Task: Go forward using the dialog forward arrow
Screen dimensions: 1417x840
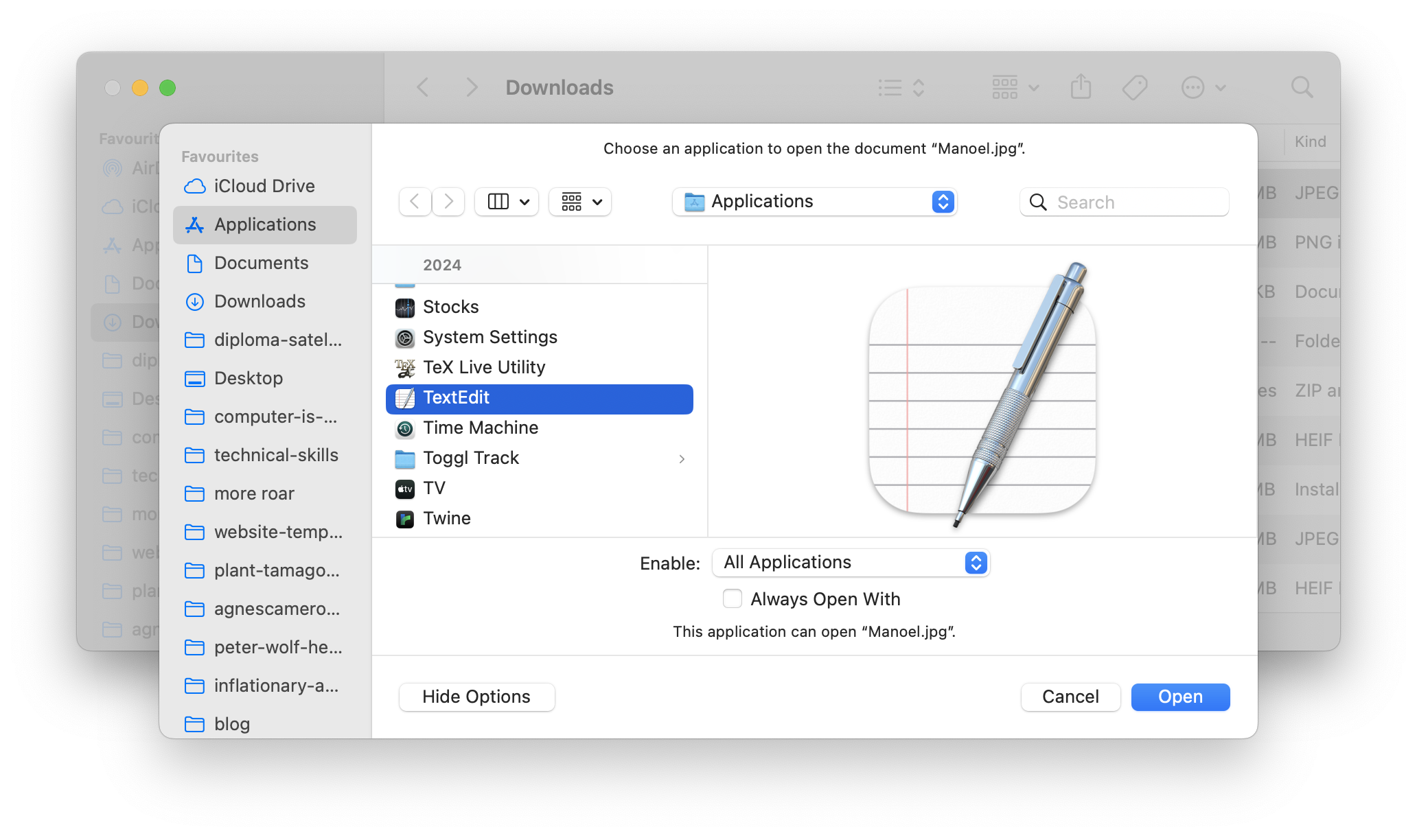Action: 448,202
